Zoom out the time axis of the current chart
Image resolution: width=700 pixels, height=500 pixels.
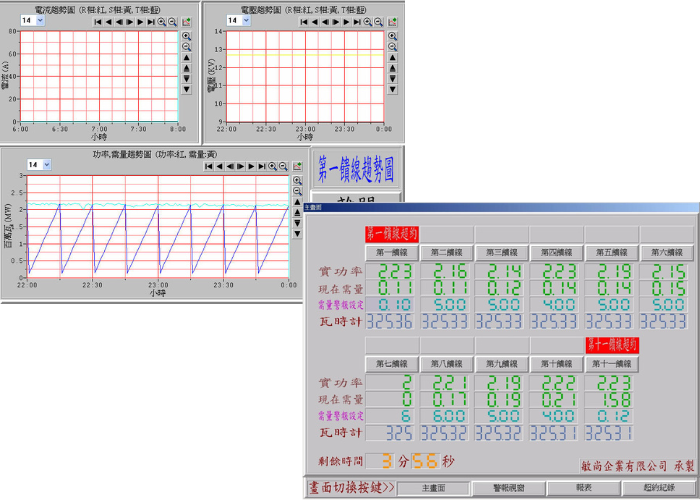tap(173, 22)
